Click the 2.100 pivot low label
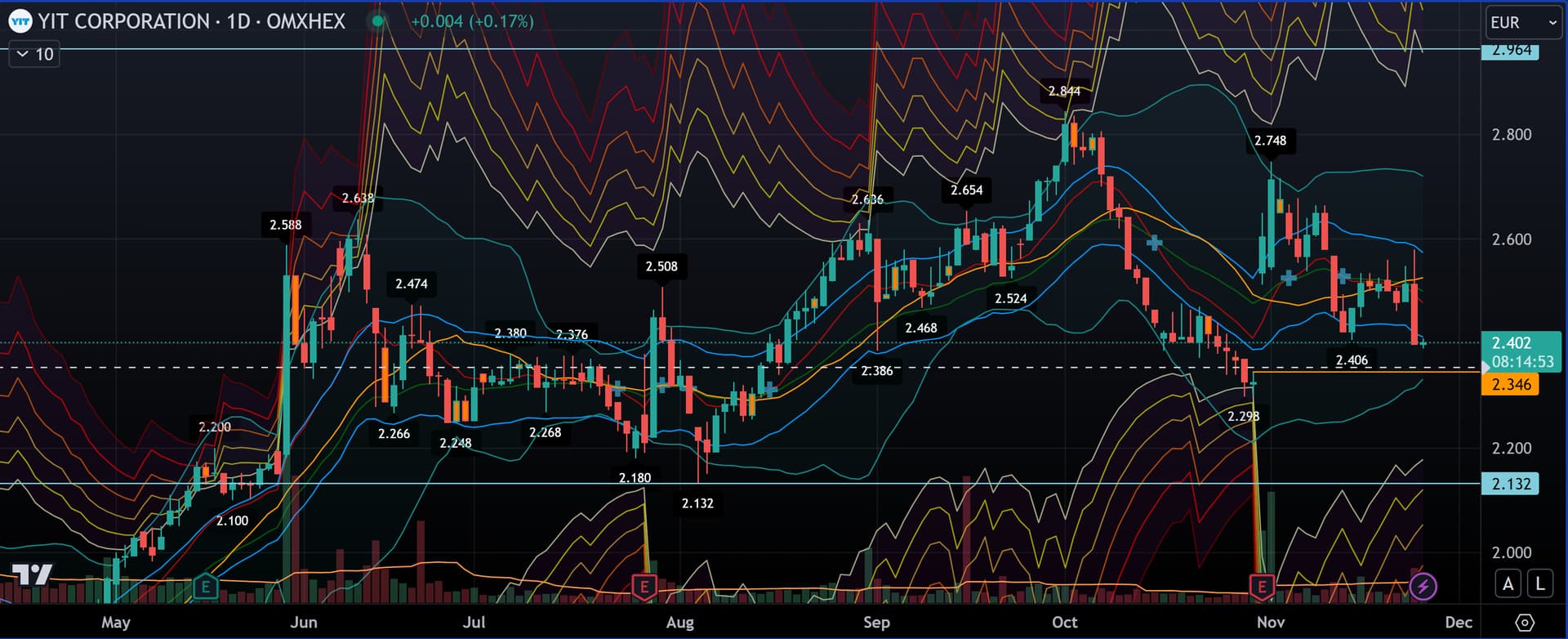 click(232, 521)
